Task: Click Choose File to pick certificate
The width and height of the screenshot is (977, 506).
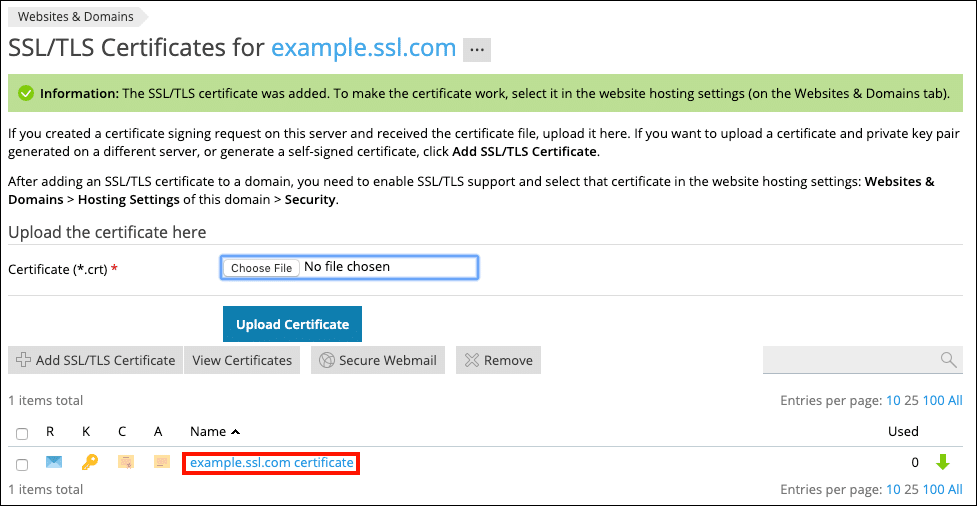Action: coord(261,268)
